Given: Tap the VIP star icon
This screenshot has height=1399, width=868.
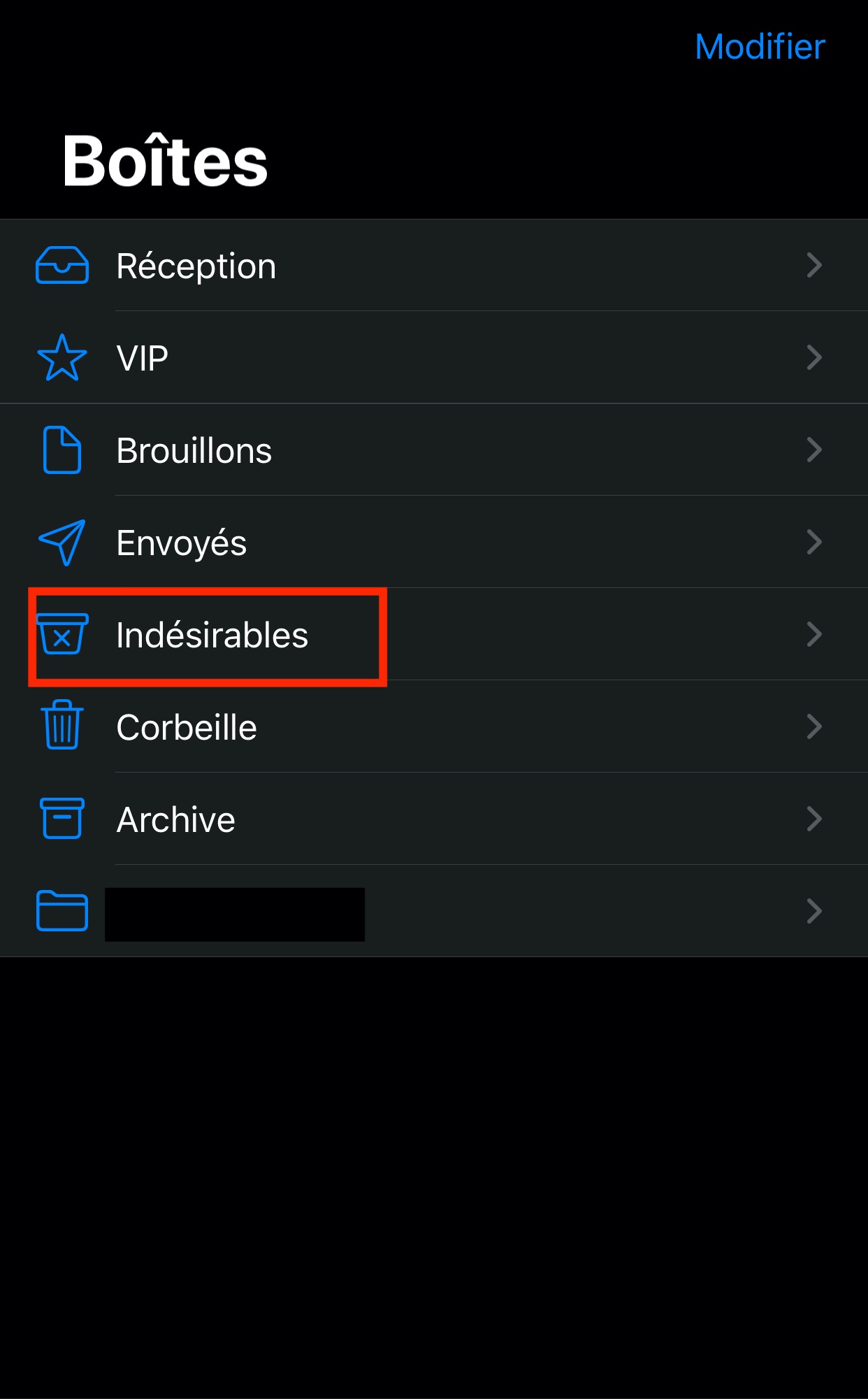Looking at the screenshot, I should tap(62, 357).
